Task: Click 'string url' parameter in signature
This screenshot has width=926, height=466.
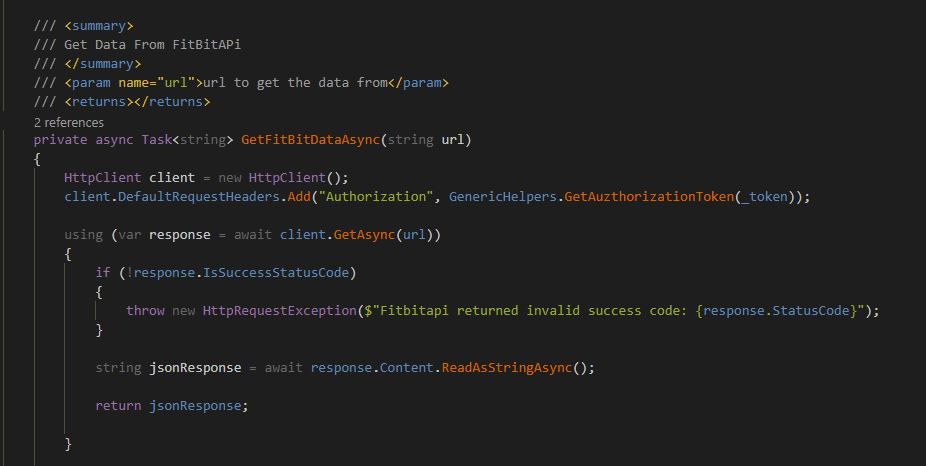Action: pos(425,140)
